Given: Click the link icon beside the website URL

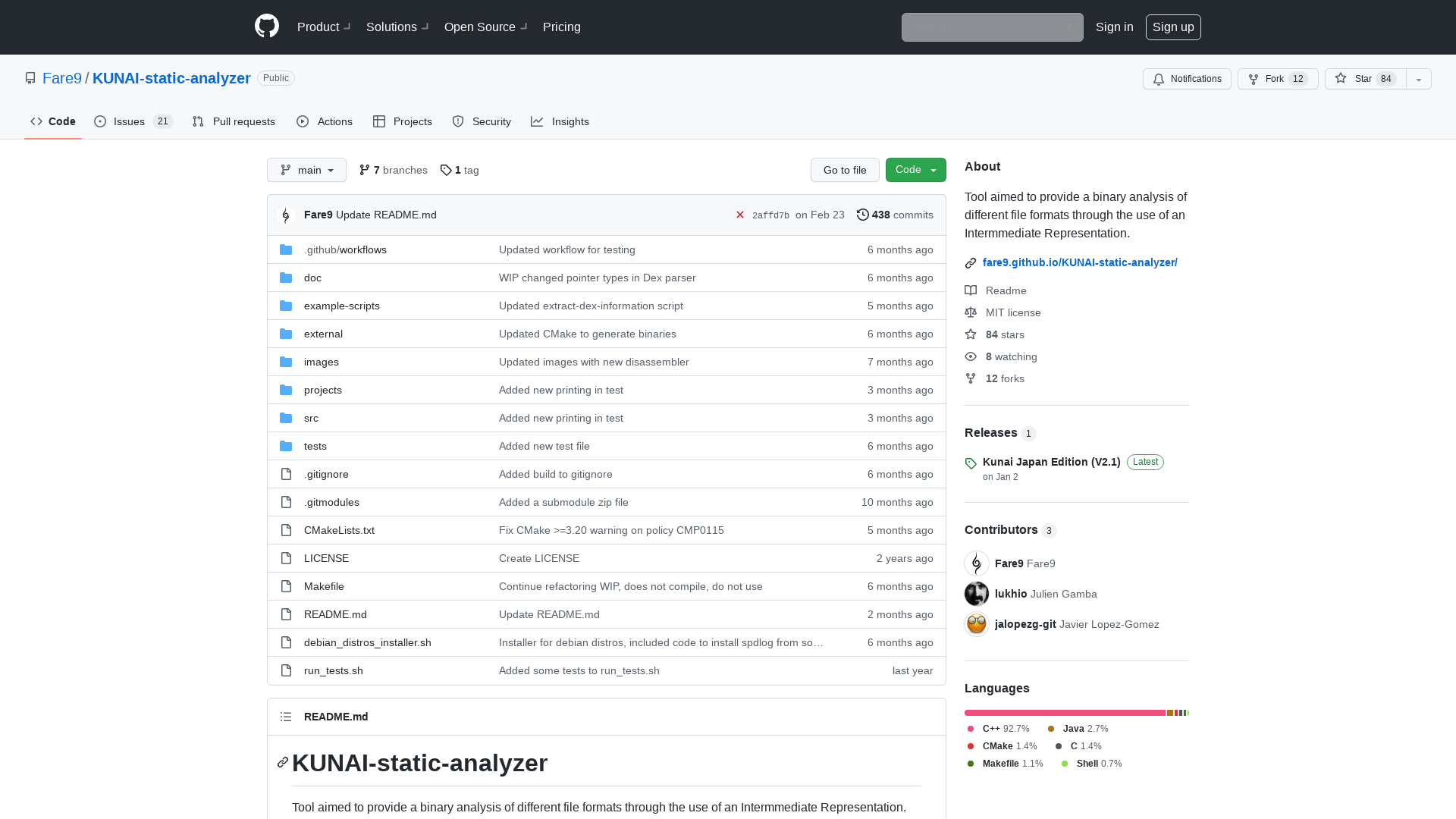Looking at the screenshot, I should click(x=971, y=263).
